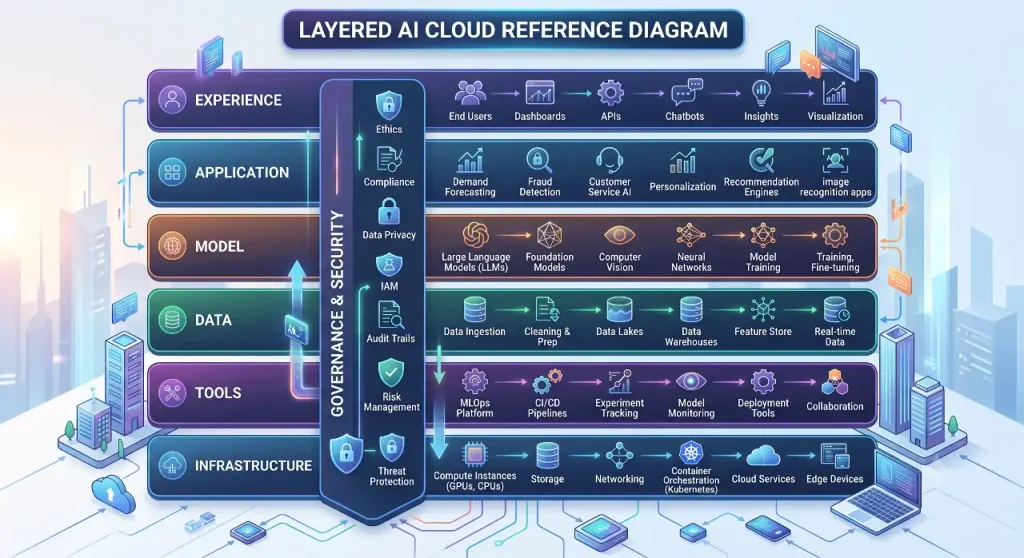Click the Collaboration hexagons icon
The height and width of the screenshot is (558, 1024).
(835, 383)
